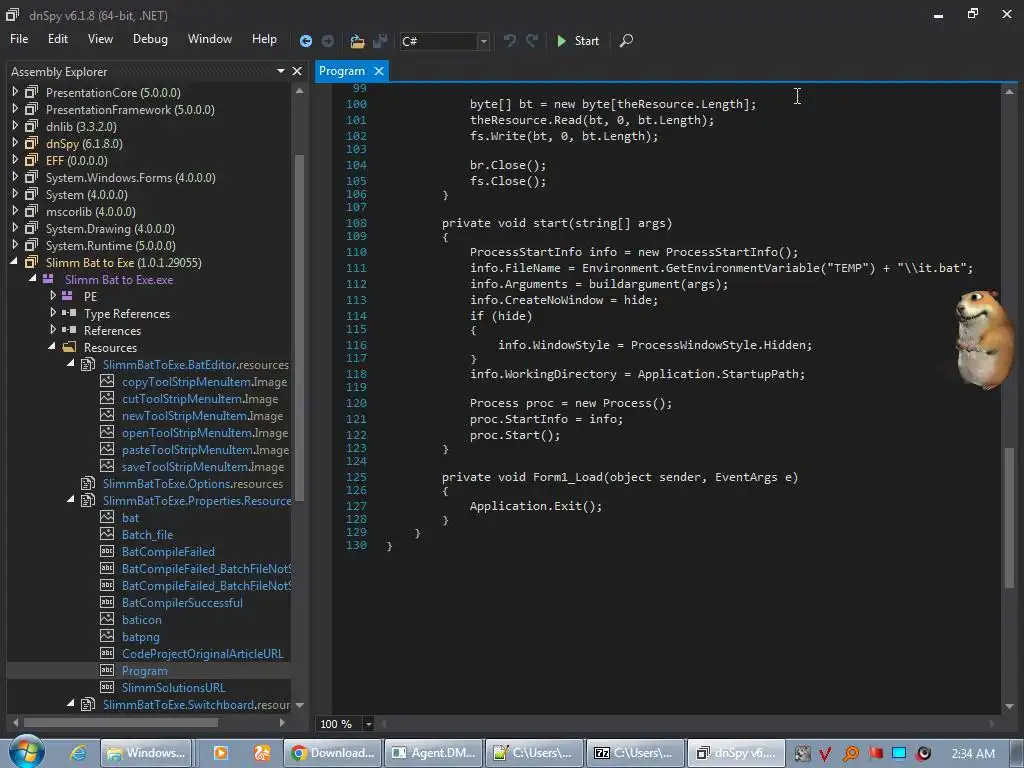Click the bat image resource icon
Viewport: 1024px width, 768px height.
click(x=107, y=517)
